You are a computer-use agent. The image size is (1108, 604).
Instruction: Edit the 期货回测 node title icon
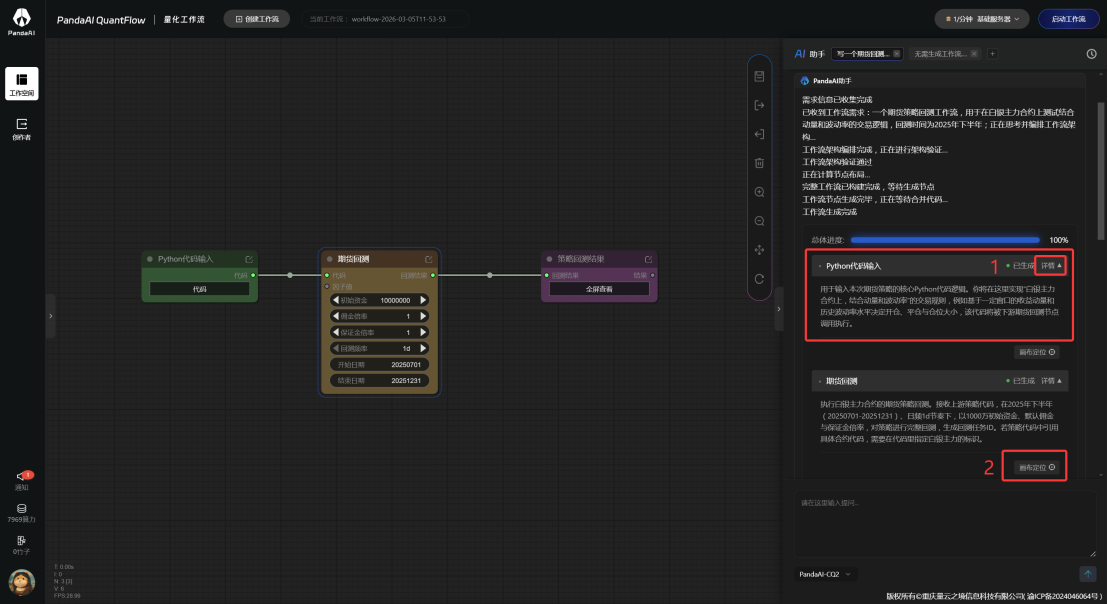click(x=428, y=259)
